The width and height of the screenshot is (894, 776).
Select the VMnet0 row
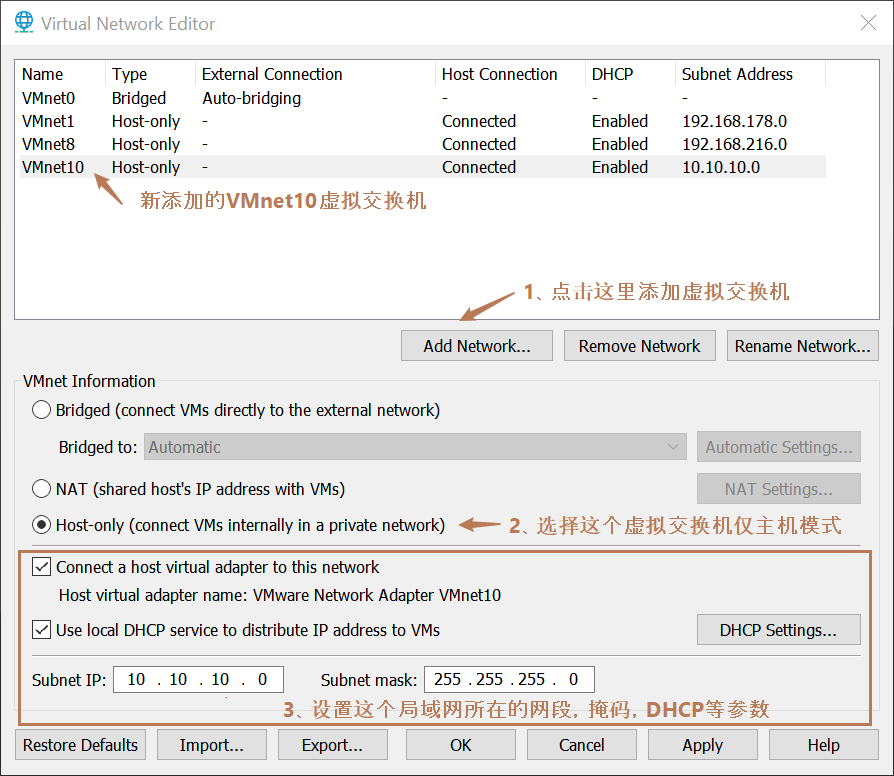click(422, 98)
